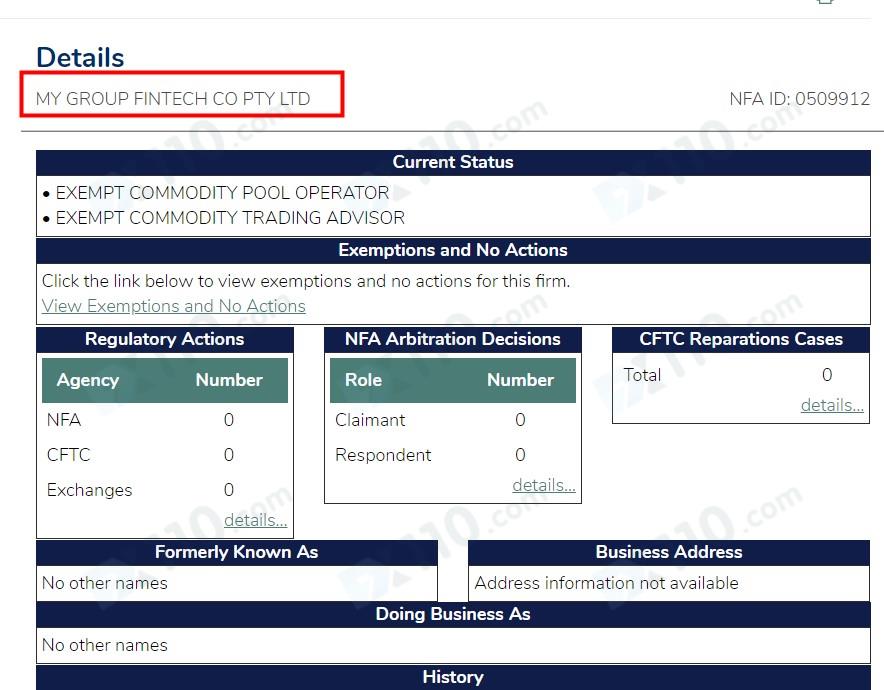
Task: Open details link under NFA Arbitration Decisions
Action: tap(543, 485)
